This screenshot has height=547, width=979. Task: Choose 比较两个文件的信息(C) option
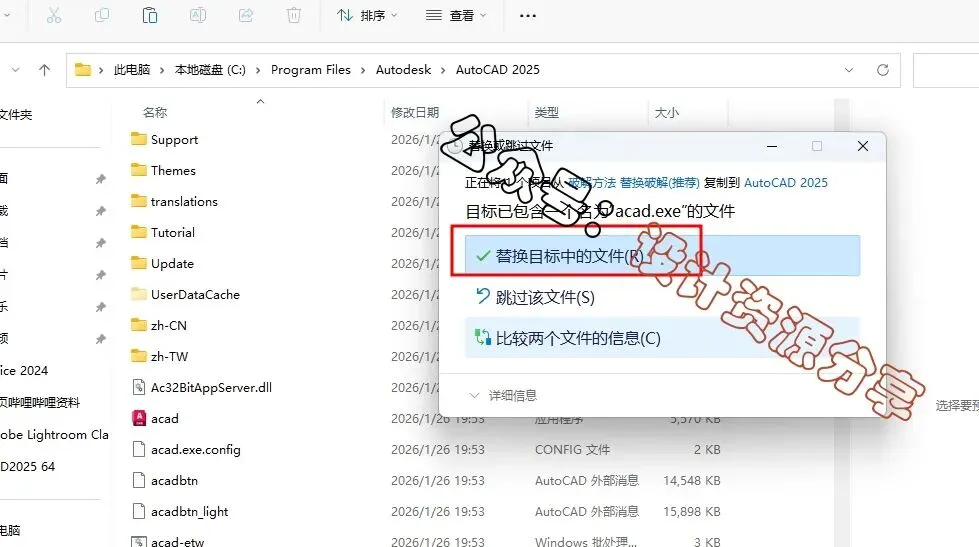coord(662,338)
